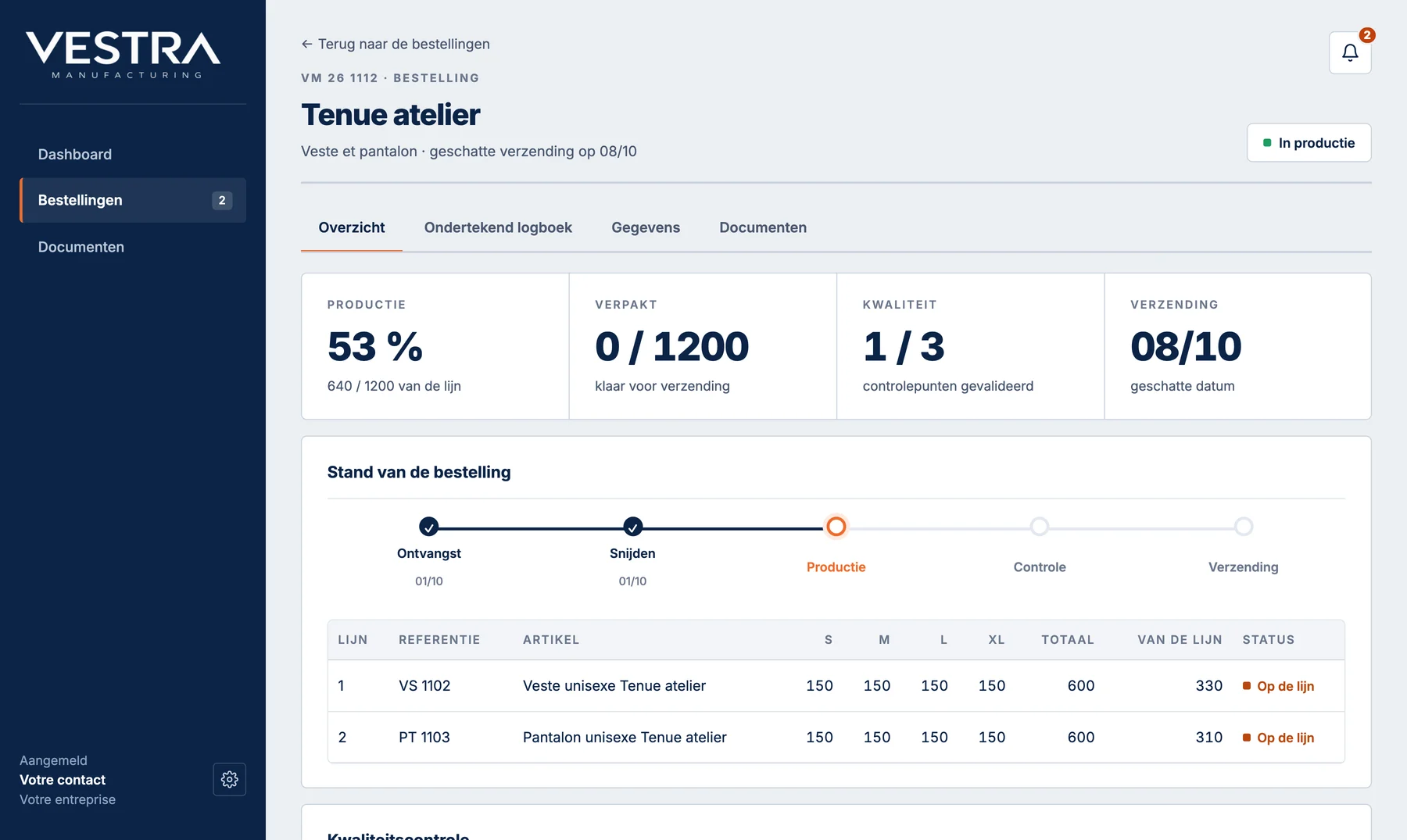Click the Bestellingen count badge 2

tap(222, 200)
